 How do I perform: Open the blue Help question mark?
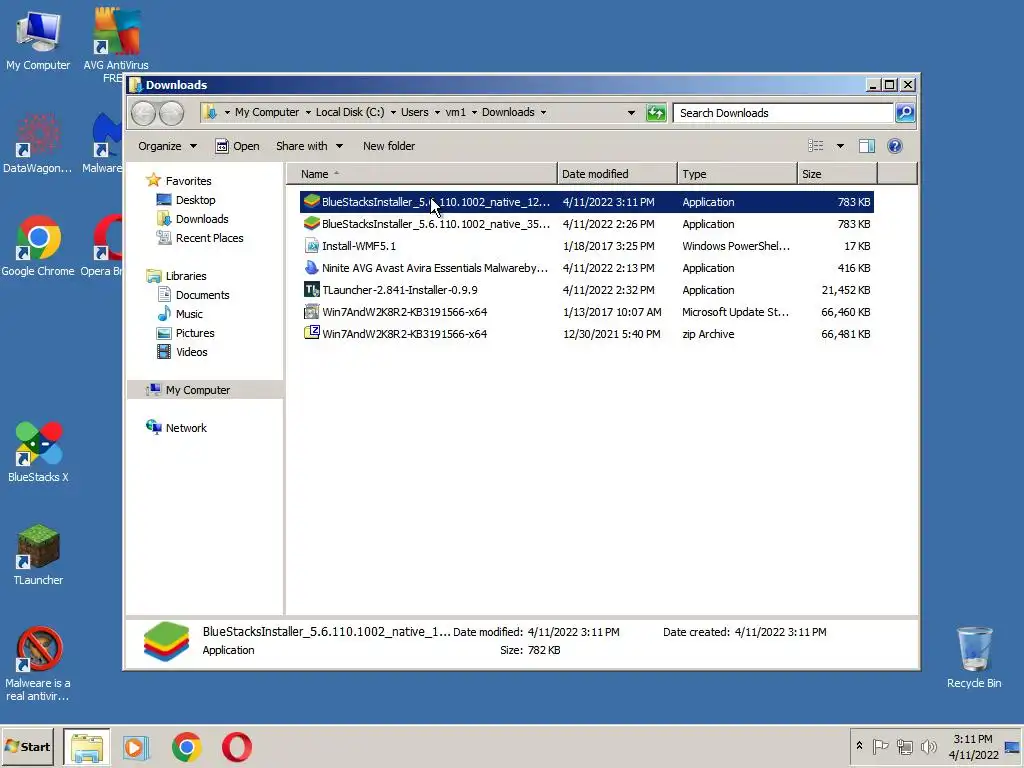895,146
